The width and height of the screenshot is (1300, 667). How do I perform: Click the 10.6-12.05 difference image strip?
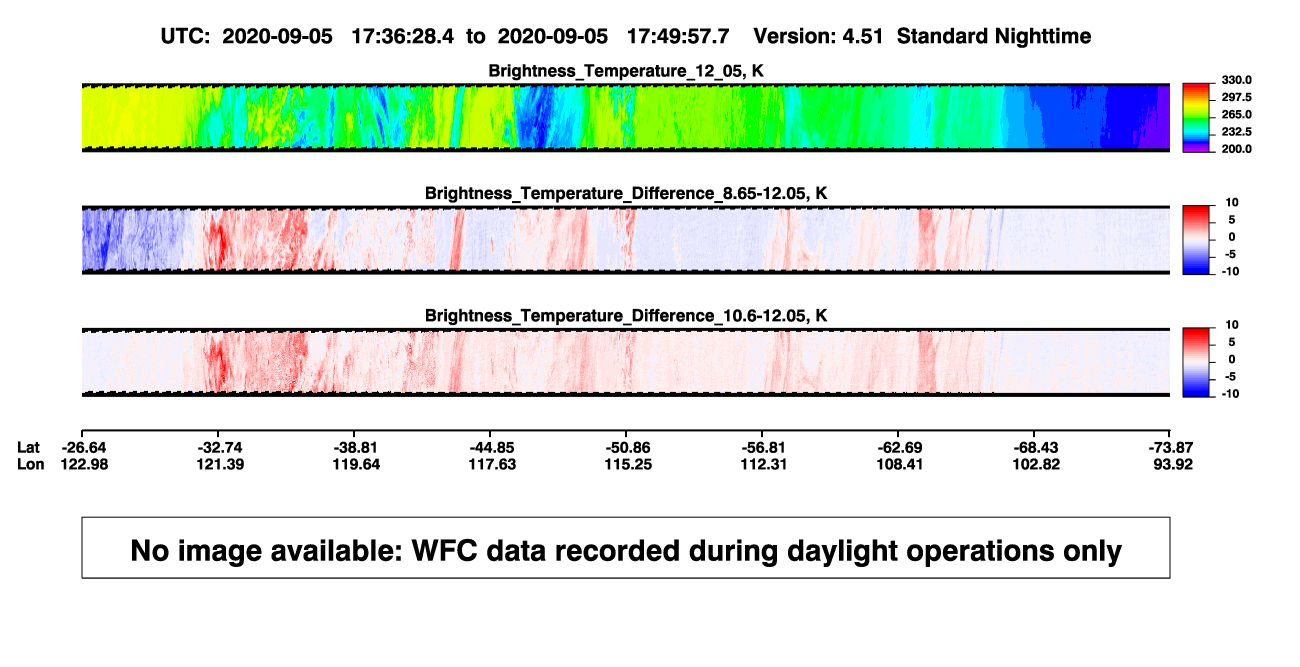click(x=626, y=362)
